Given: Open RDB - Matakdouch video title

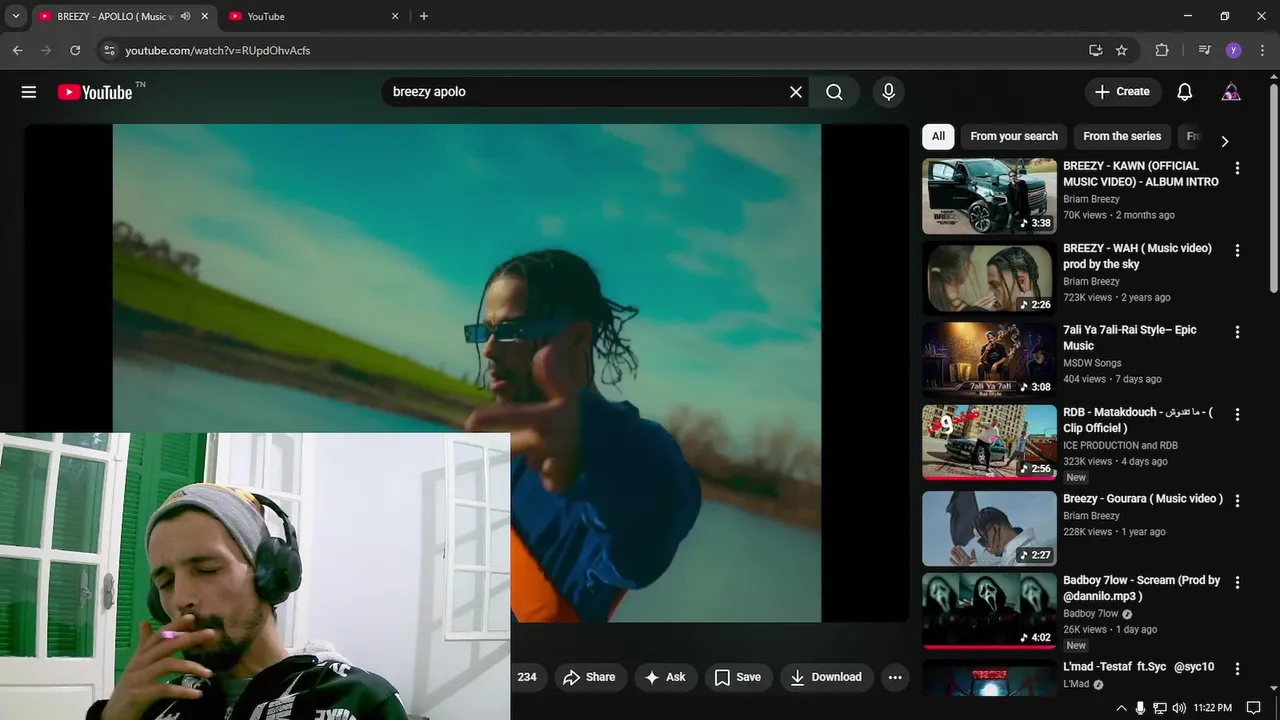Looking at the screenshot, I should (1138, 420).
